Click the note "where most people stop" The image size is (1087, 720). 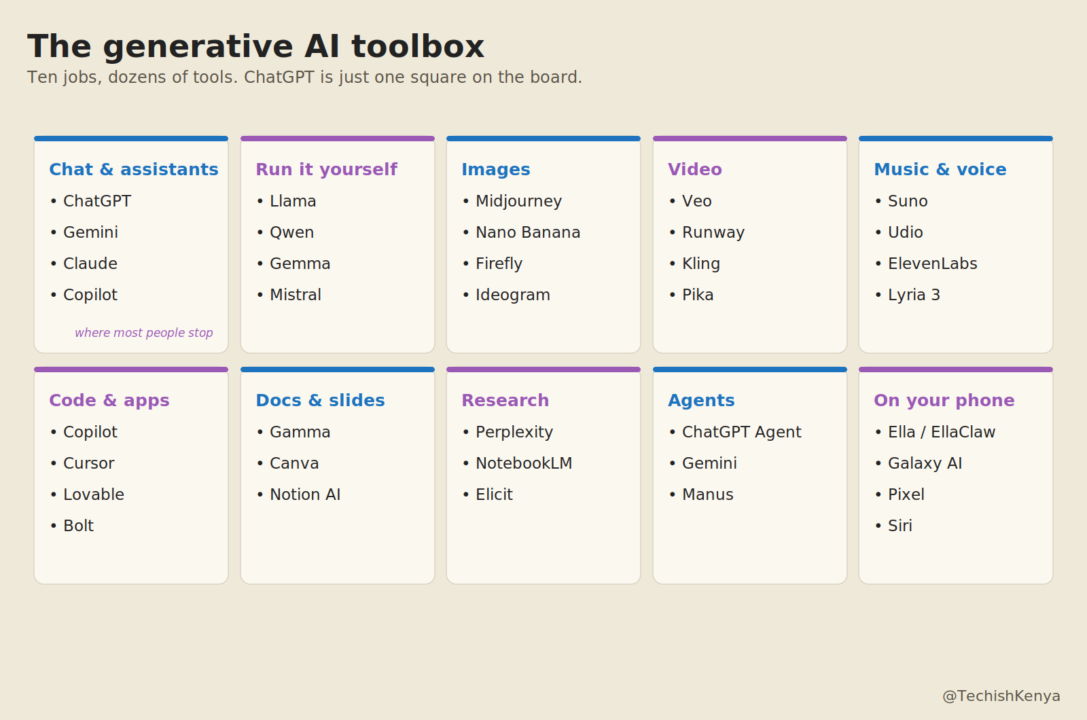coord(144,333)
